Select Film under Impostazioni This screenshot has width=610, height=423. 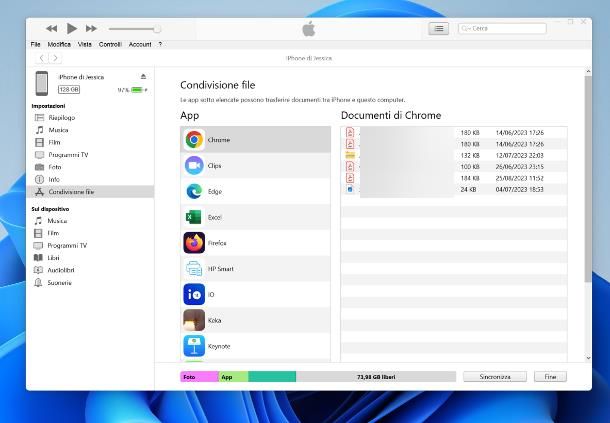click(91, 142)
